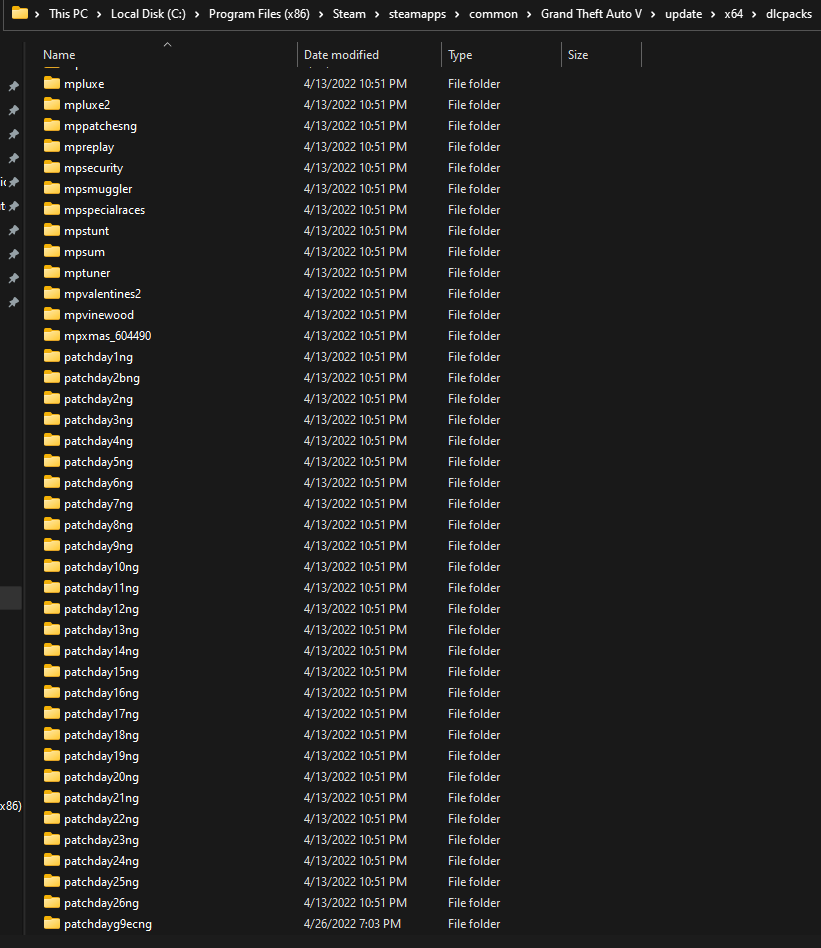This screenshot has height=948, width=821.
Task: Select the patchday6ng folder name
Action: coord(99,483)
